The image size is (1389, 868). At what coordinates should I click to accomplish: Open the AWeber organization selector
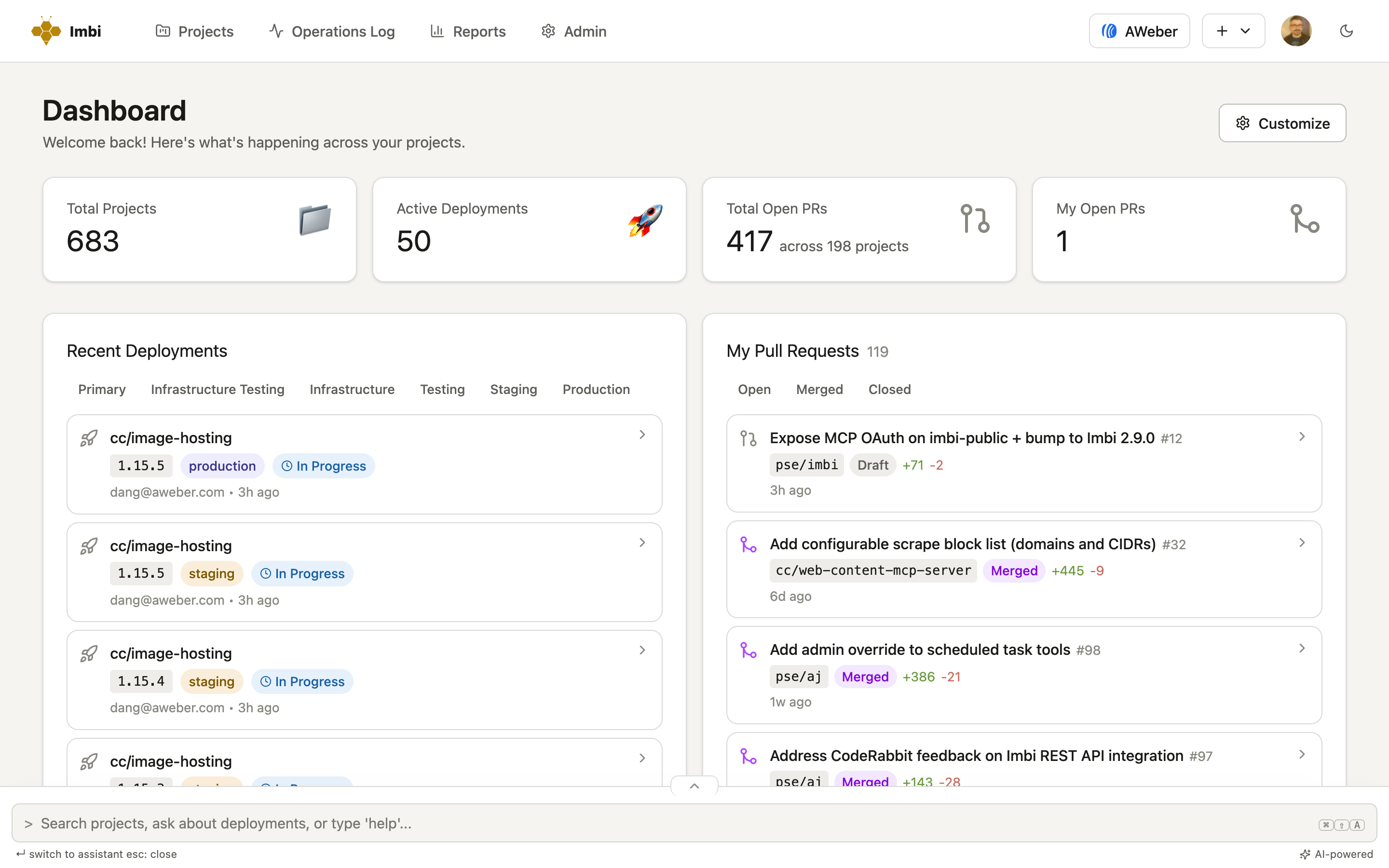(x=1139, y=31)
